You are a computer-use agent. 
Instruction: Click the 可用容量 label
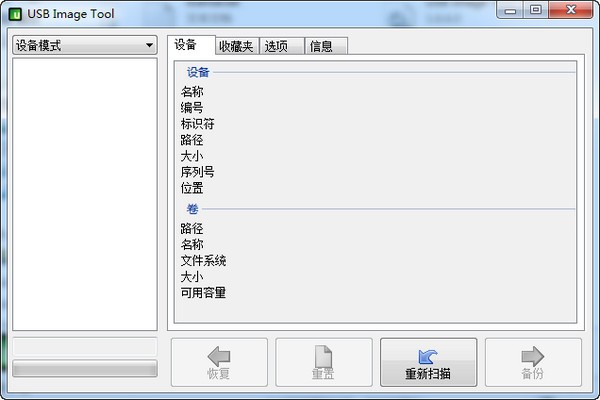tap(203, 293)
